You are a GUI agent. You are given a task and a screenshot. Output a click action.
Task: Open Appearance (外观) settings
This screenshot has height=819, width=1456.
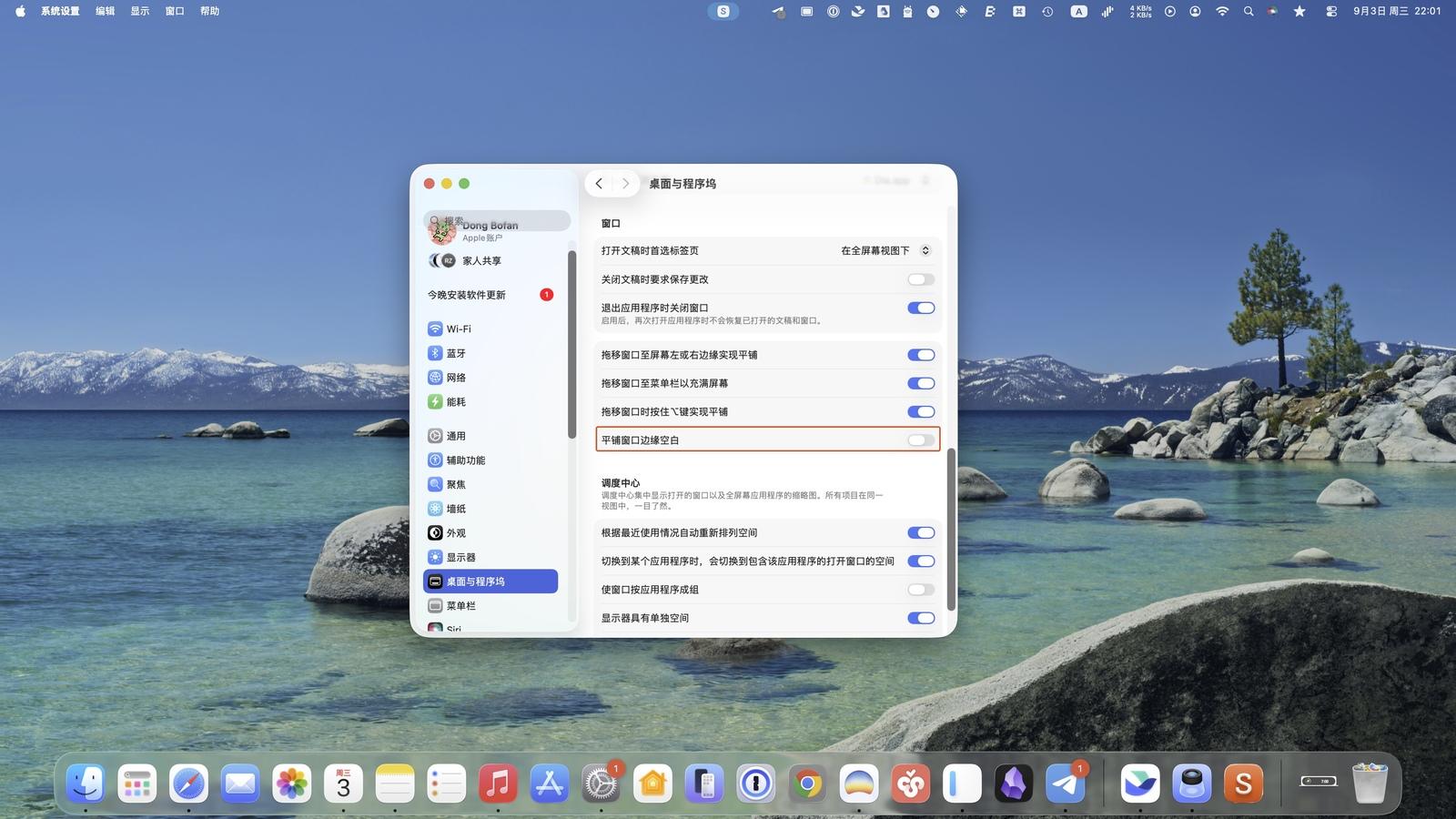455,533
